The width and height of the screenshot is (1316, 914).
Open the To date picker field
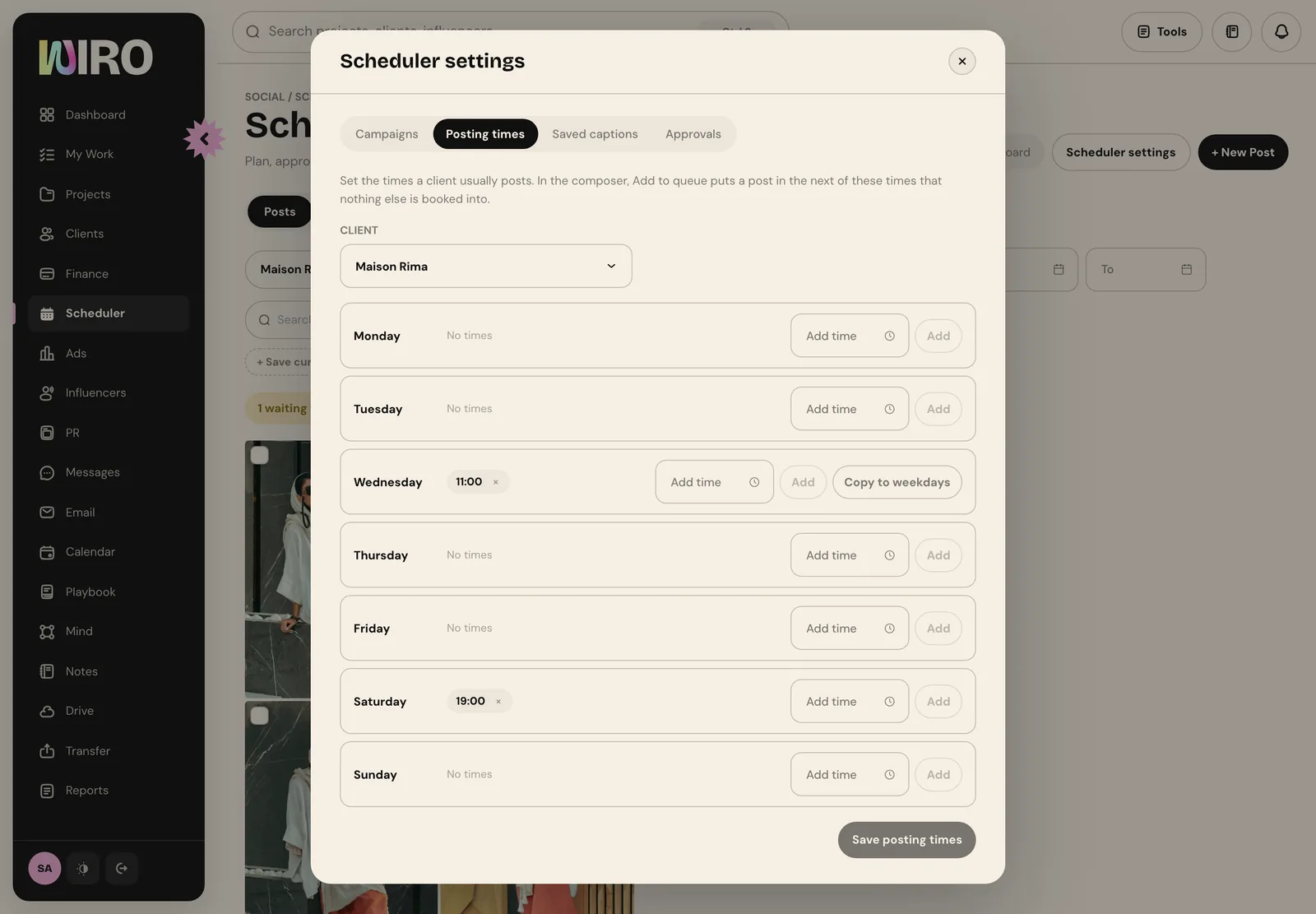1146,270
